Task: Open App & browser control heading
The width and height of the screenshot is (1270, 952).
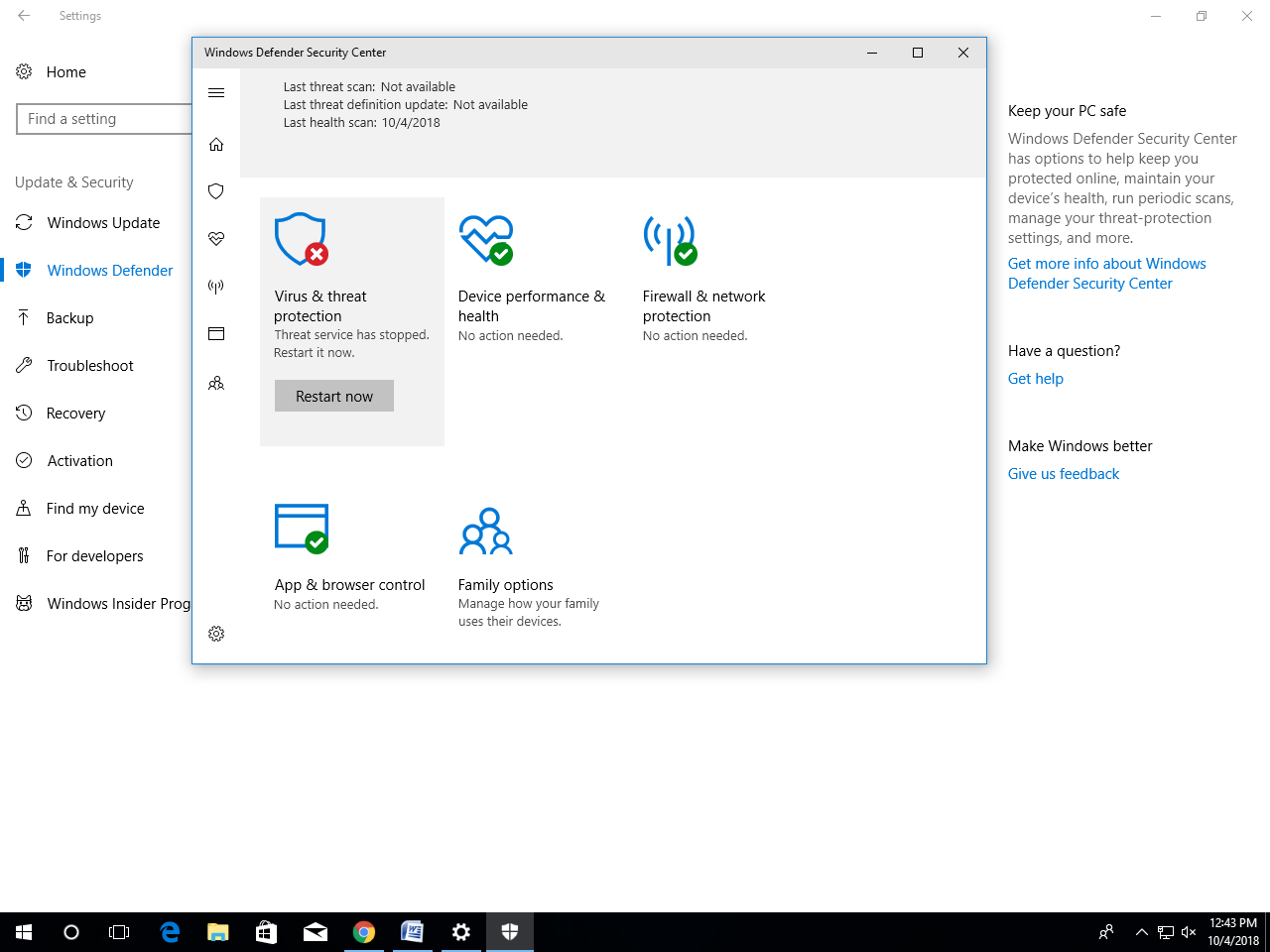Action: click(350, 585)
